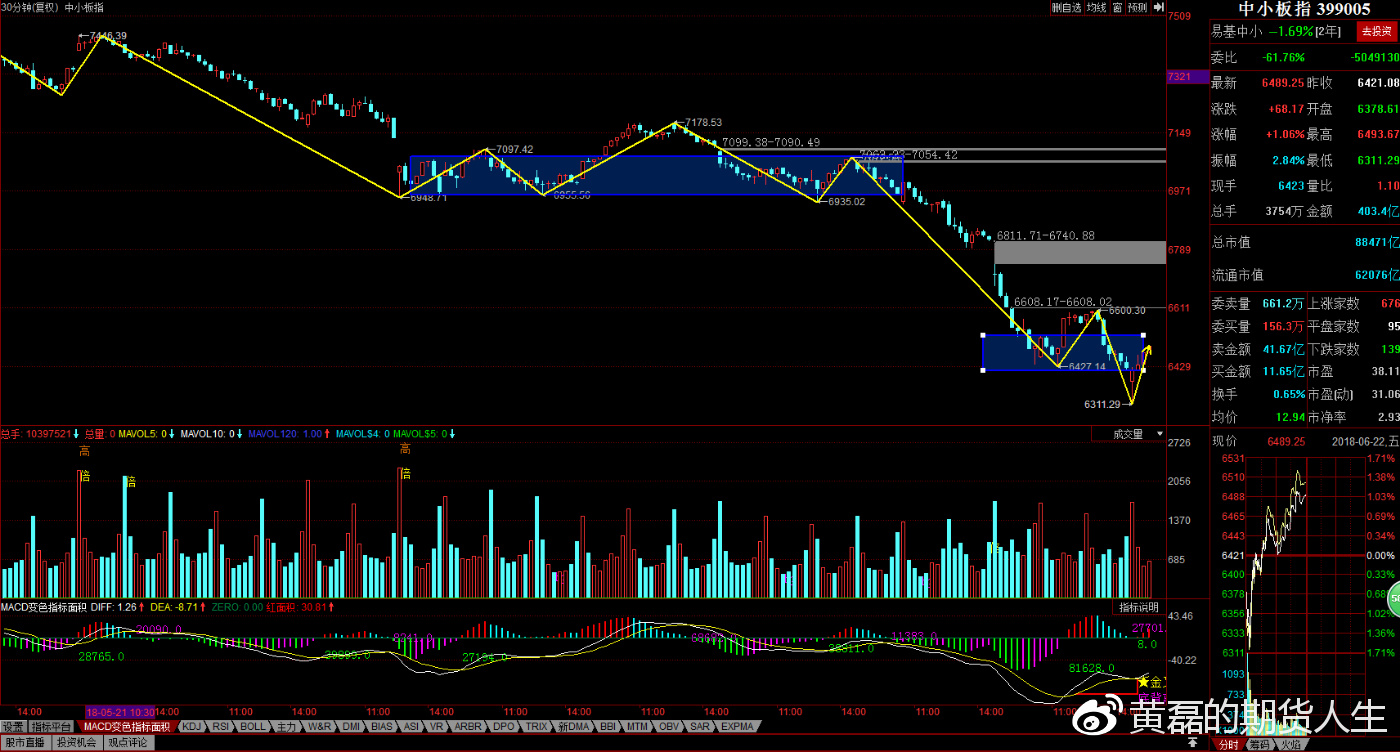
Task: Switch to the ARBR indicator tab
Action: point(469,726)
